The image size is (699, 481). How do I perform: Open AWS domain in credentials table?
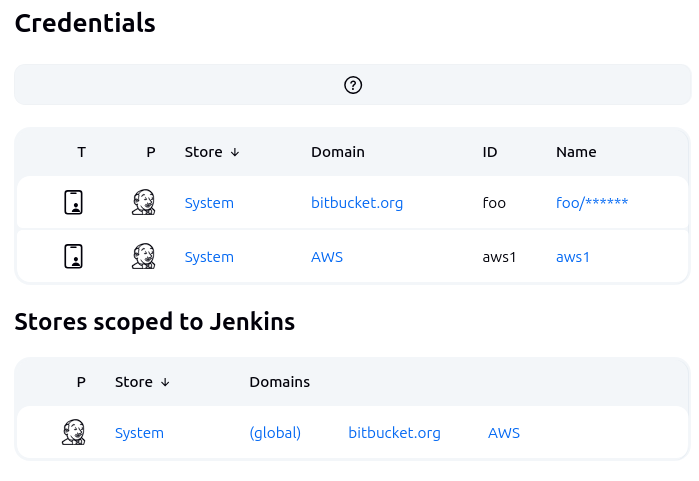click(326, 257)
